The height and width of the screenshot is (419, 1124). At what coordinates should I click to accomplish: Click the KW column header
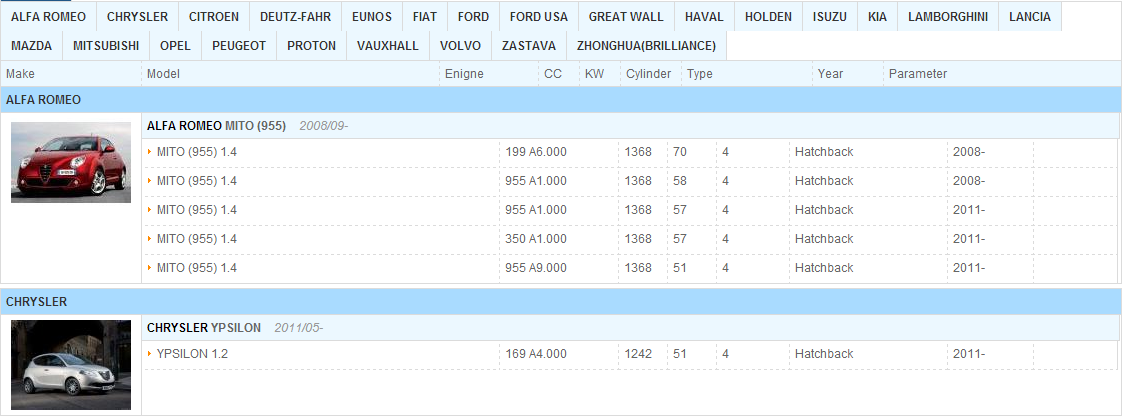click(594, 74)
